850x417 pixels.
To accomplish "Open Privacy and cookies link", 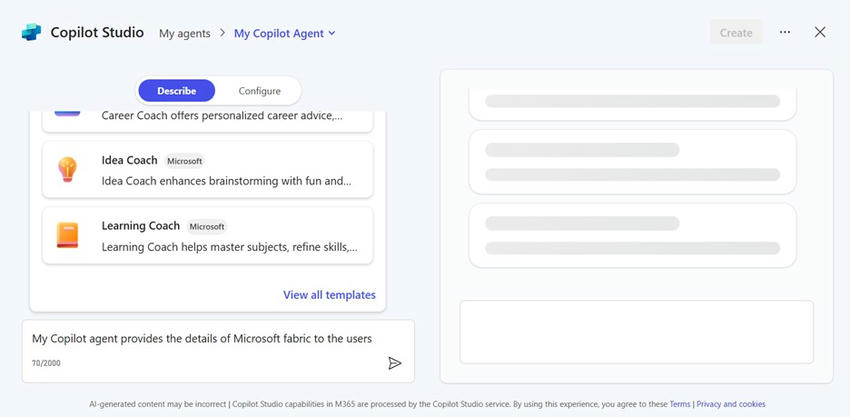I will coord(731,404).
